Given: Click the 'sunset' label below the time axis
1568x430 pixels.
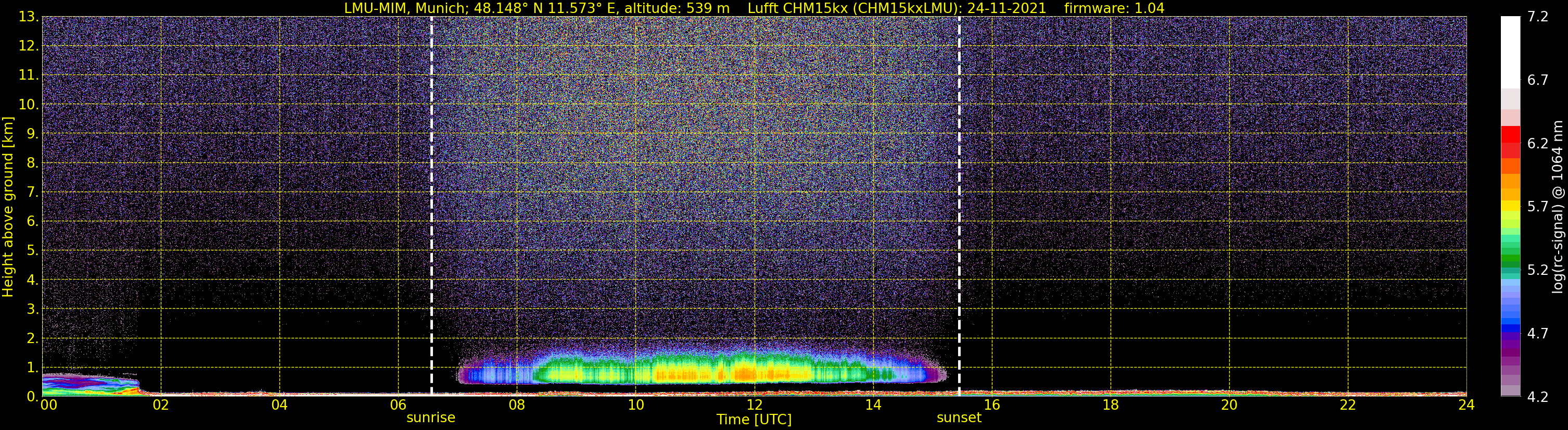Looking at the screenshot, I should 959,418.
